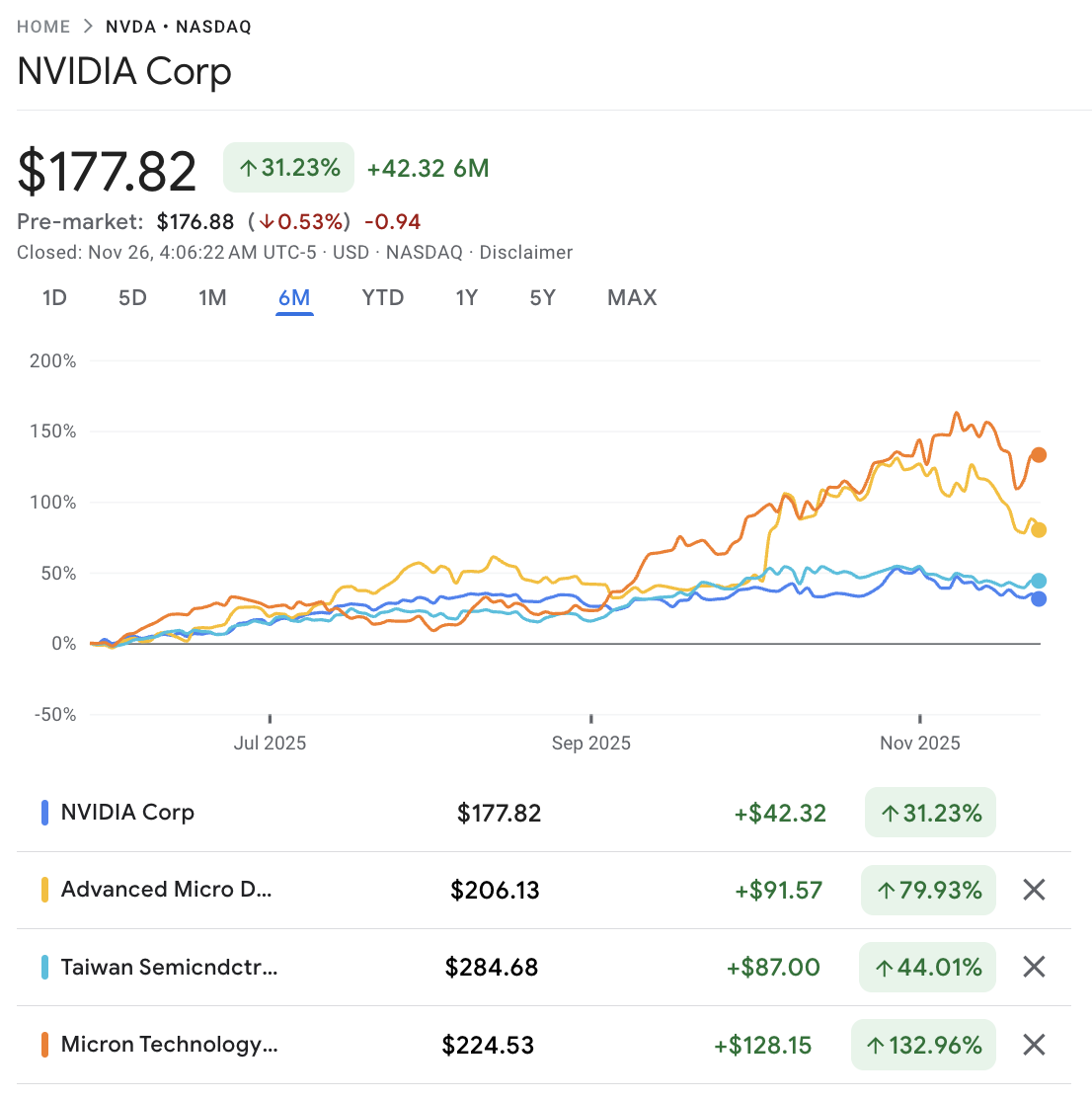Select the 1D time range
Viewport: 1092px width, 1100px height.
pyautogui.click(x=54, y=297)
